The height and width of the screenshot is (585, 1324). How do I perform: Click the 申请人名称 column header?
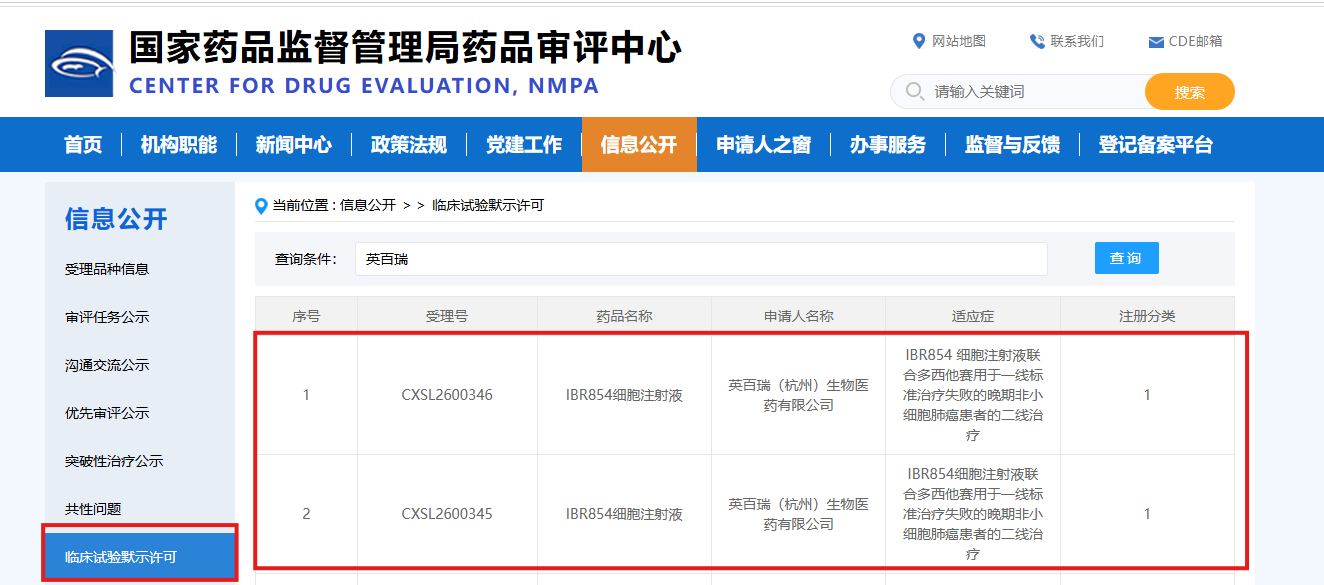click(x=798, y=316)
